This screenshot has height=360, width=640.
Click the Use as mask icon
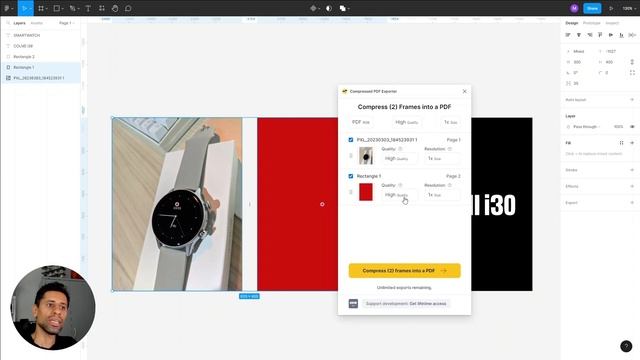click(329, 8)
